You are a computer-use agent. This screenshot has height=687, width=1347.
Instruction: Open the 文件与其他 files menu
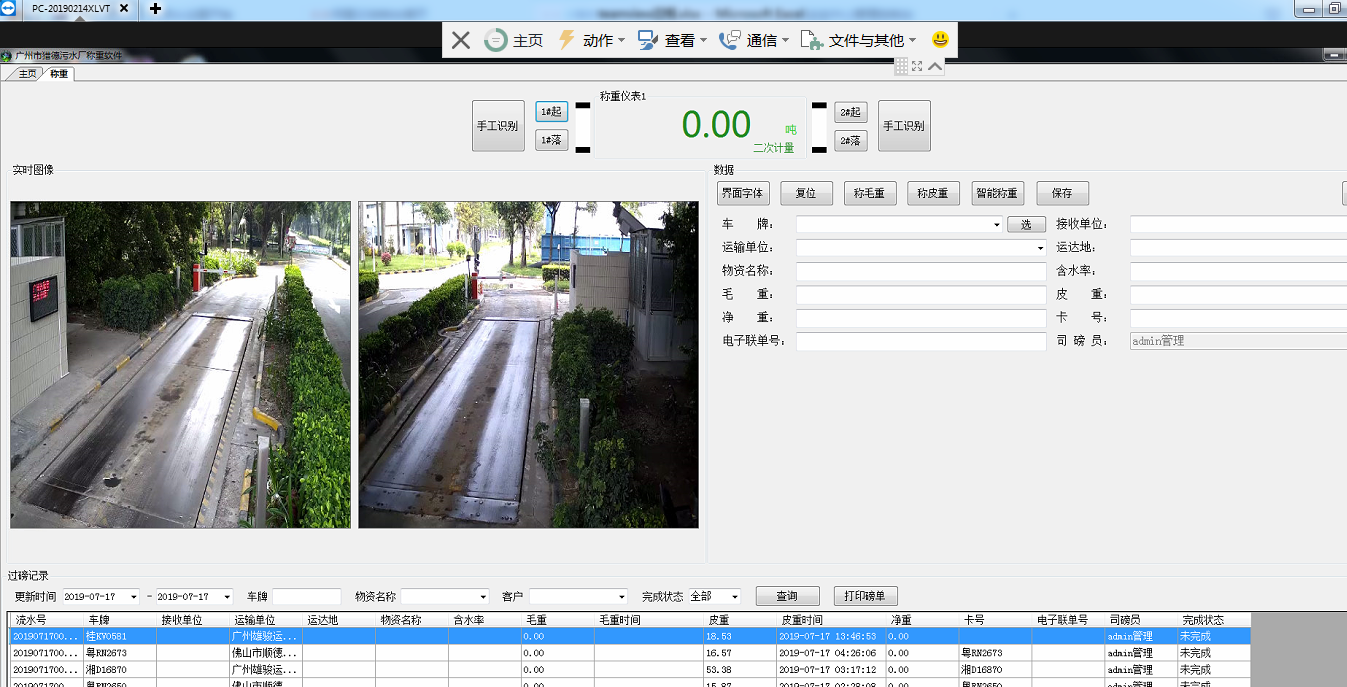(858, 40)
